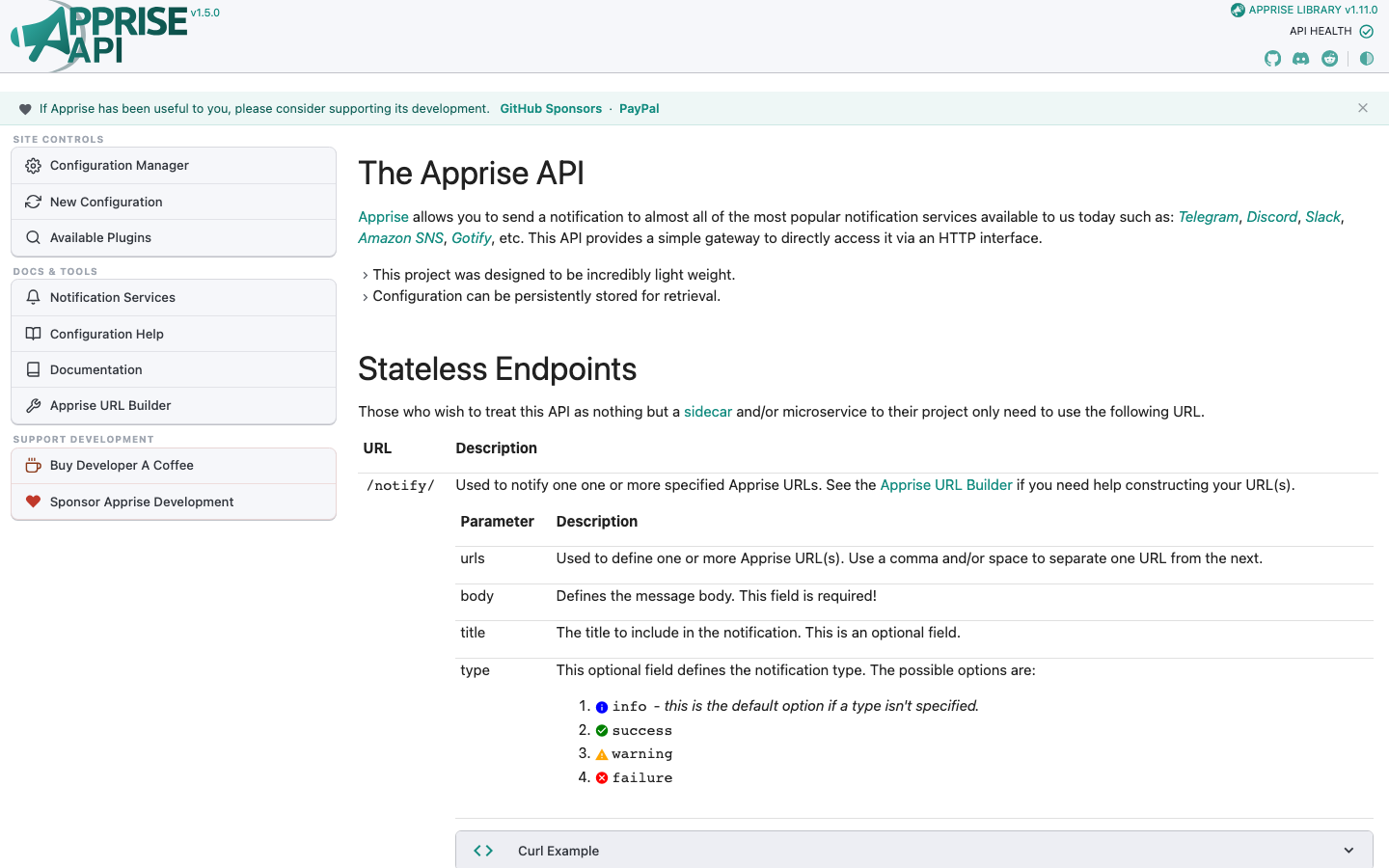Click the Apprise URL Builder wrench icon

pyautogui.click(x=33, y=406)
